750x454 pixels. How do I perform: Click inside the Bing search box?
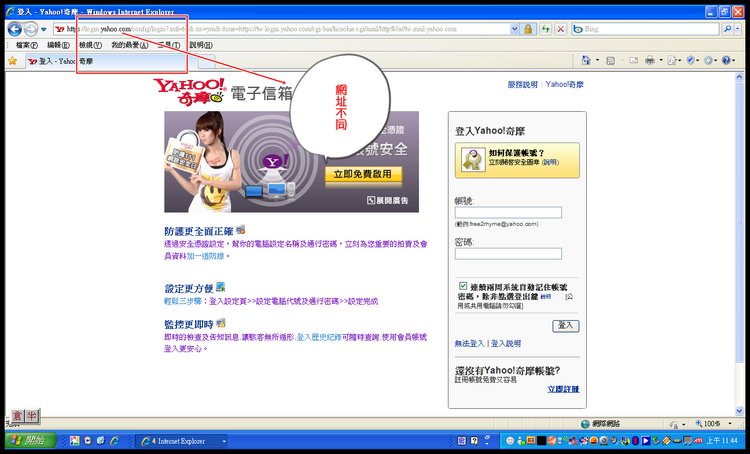[646, 29]
